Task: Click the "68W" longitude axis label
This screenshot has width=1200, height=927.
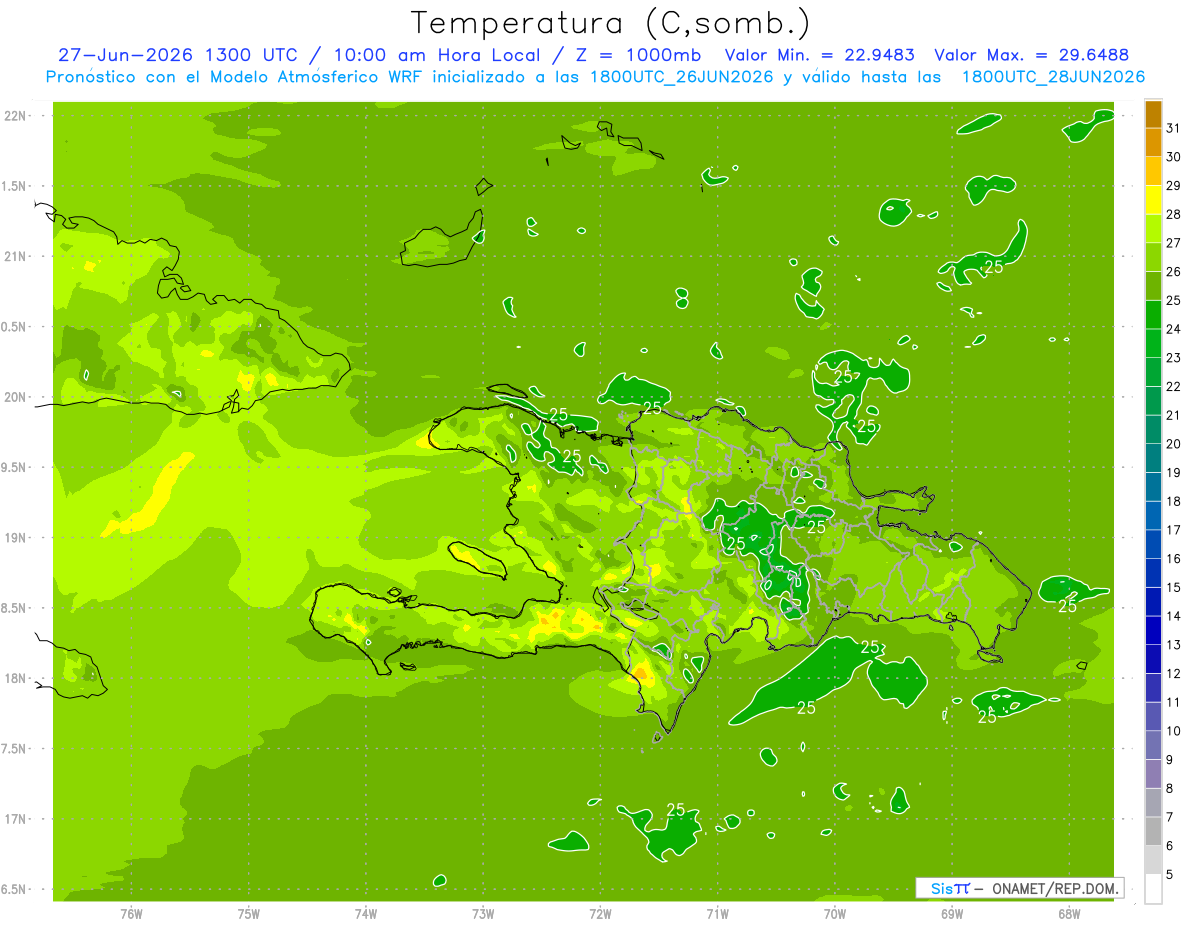Action: click(x=1069, y=914)
